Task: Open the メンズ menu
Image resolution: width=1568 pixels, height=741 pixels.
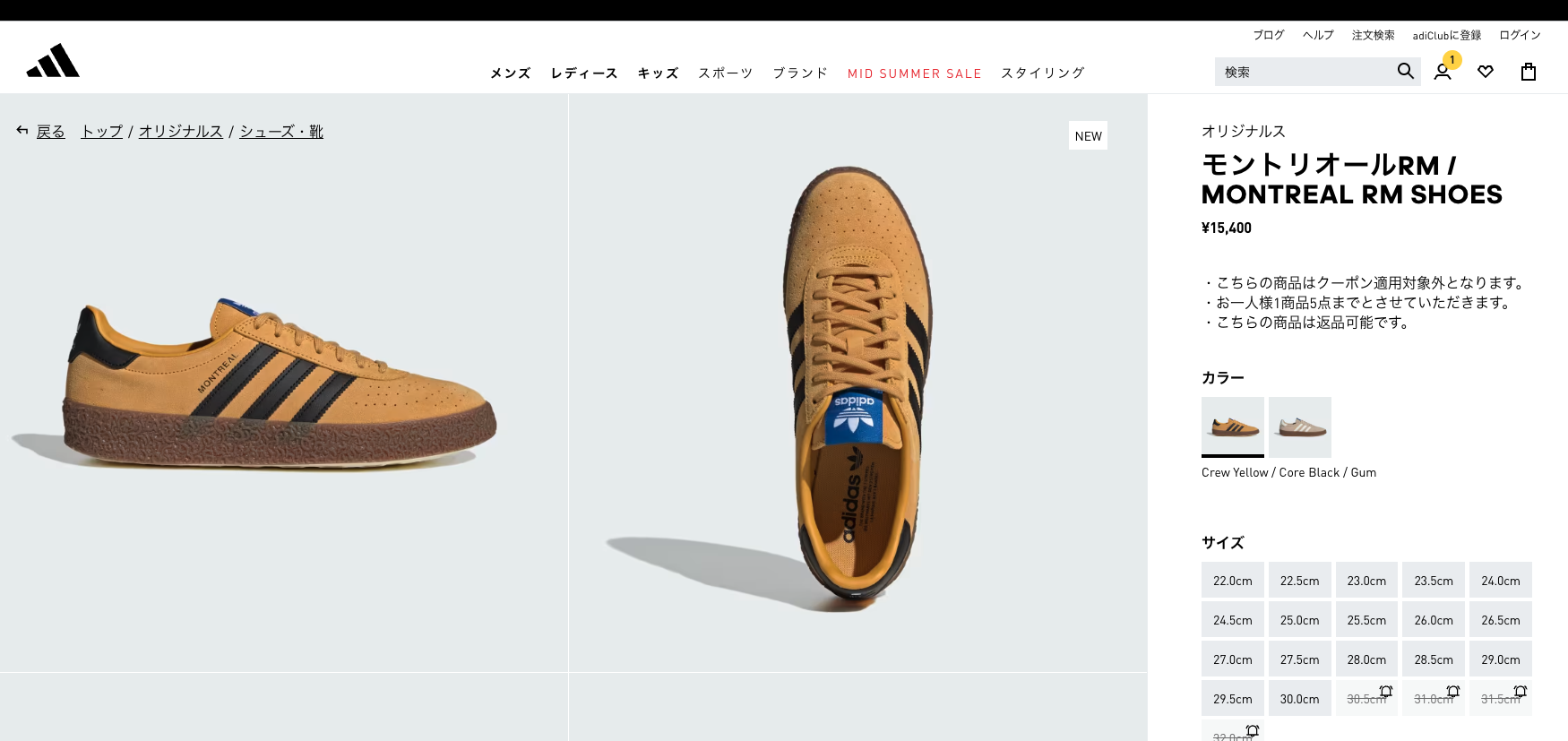Action: pos(511,73)
